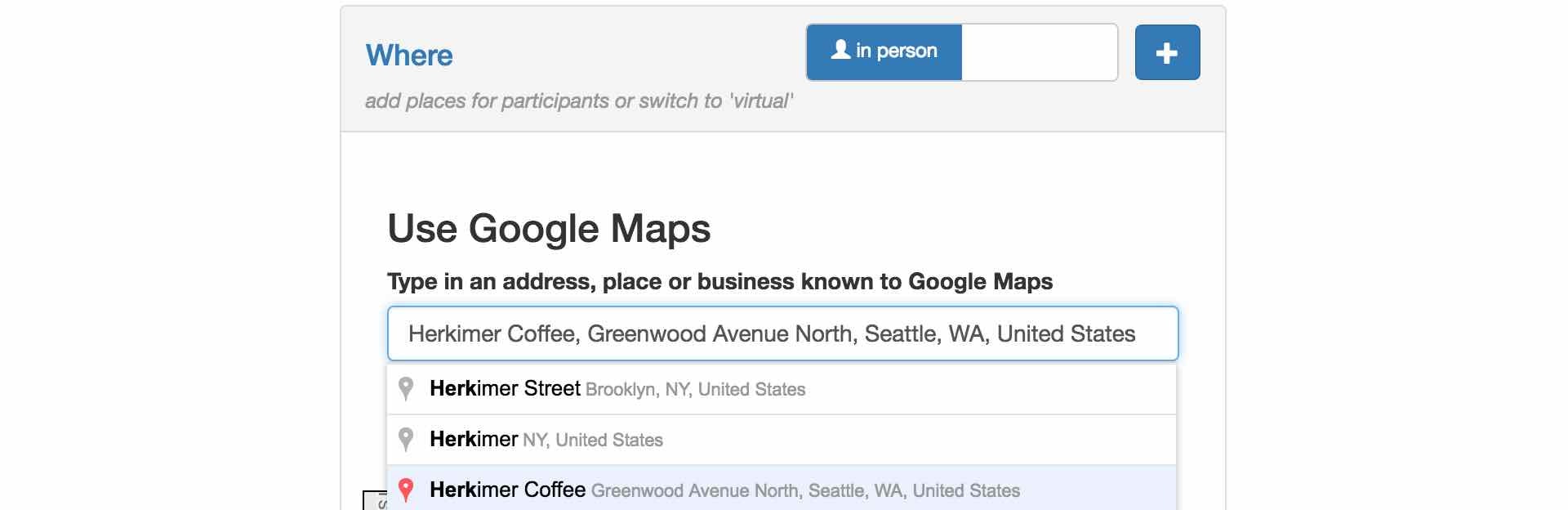Toggle the 'in person' switch
This screenshot has width=1568, height=510.
884,52
